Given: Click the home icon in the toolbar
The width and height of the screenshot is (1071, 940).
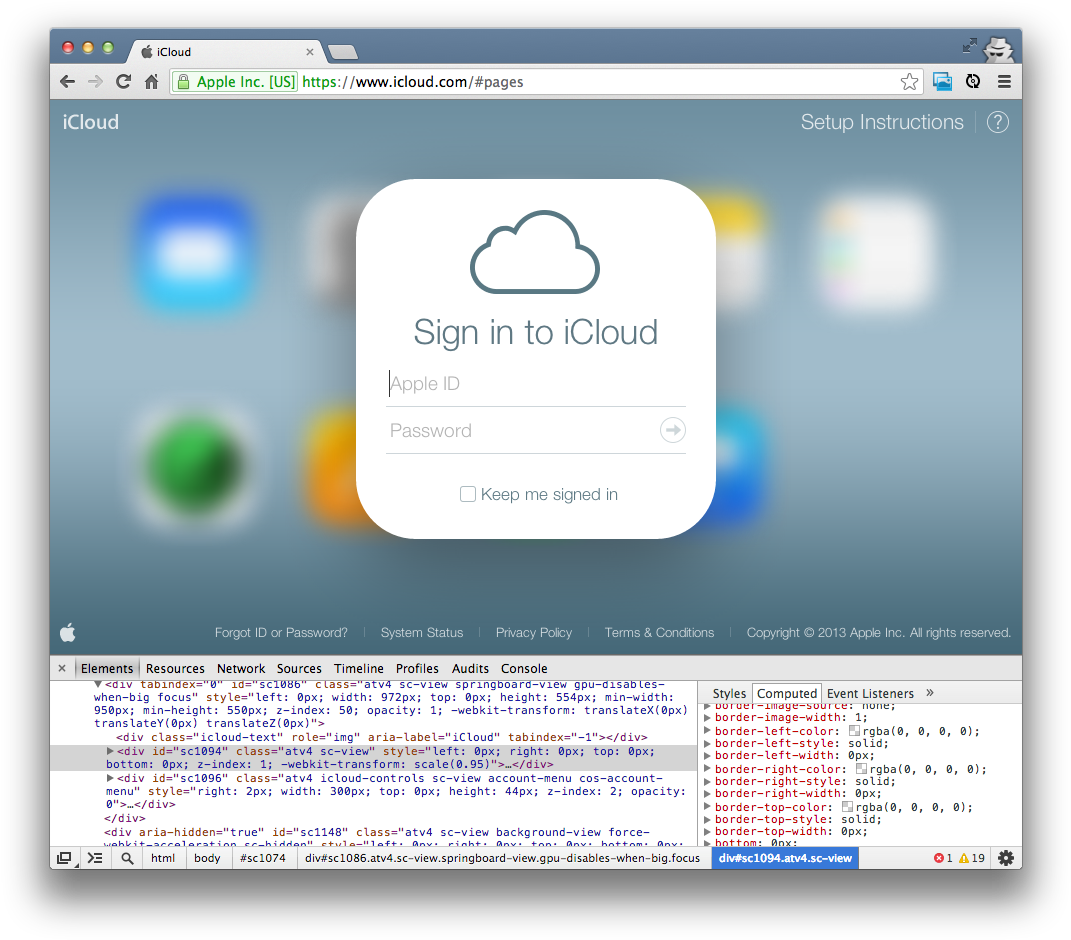Looking at the screenshot, I should click(151, 82).
